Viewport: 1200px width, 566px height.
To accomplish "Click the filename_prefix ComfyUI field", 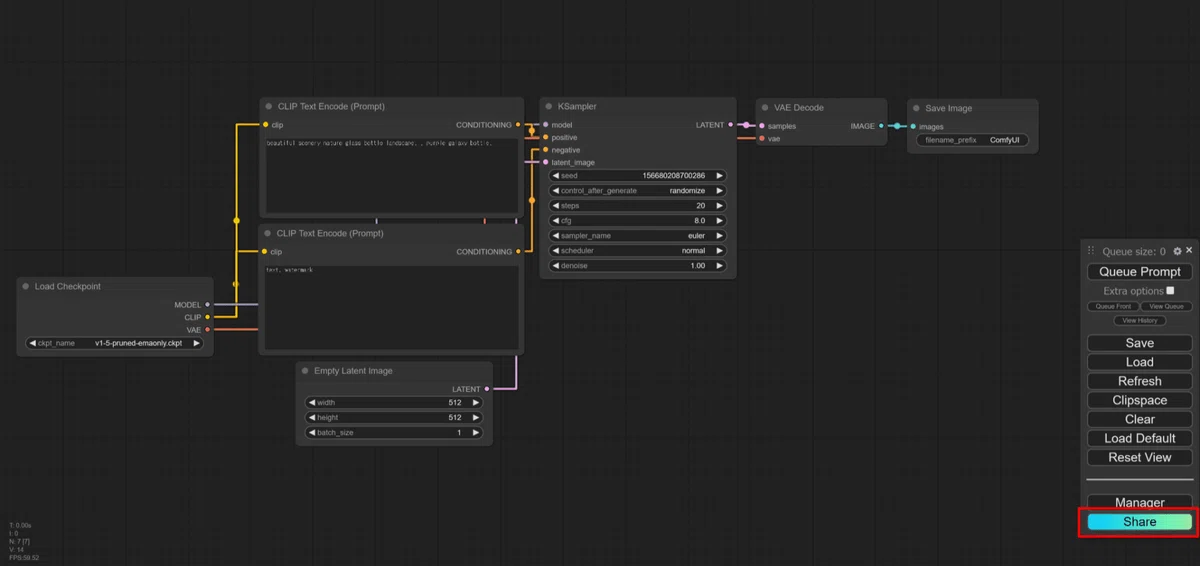I will (x=972, y=140).
